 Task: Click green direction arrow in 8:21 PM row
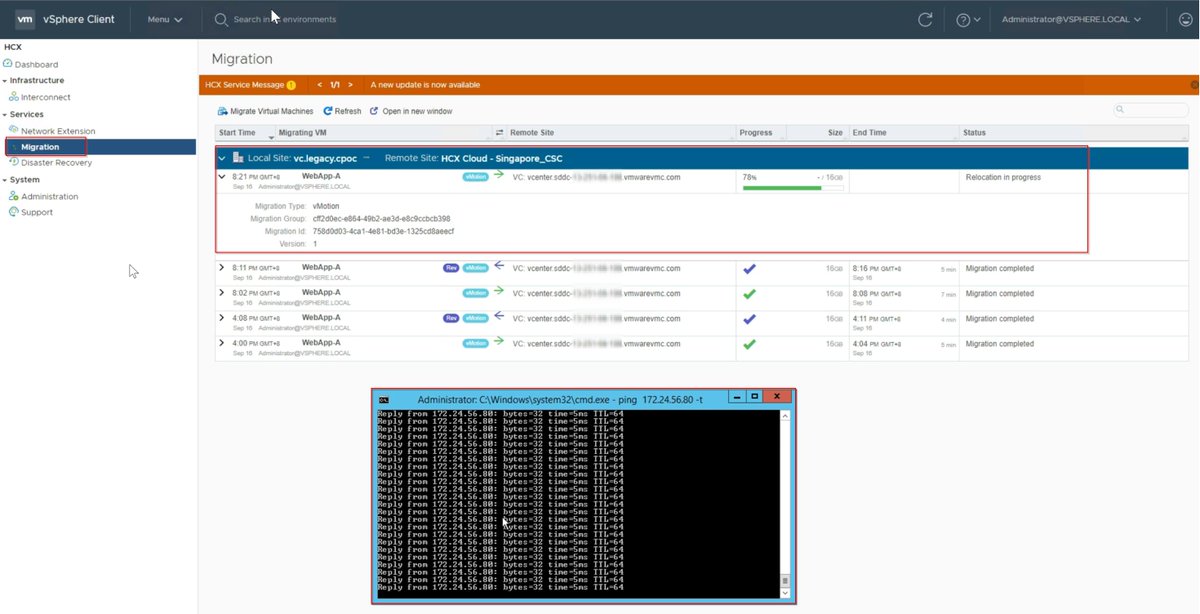coord(498,175)
